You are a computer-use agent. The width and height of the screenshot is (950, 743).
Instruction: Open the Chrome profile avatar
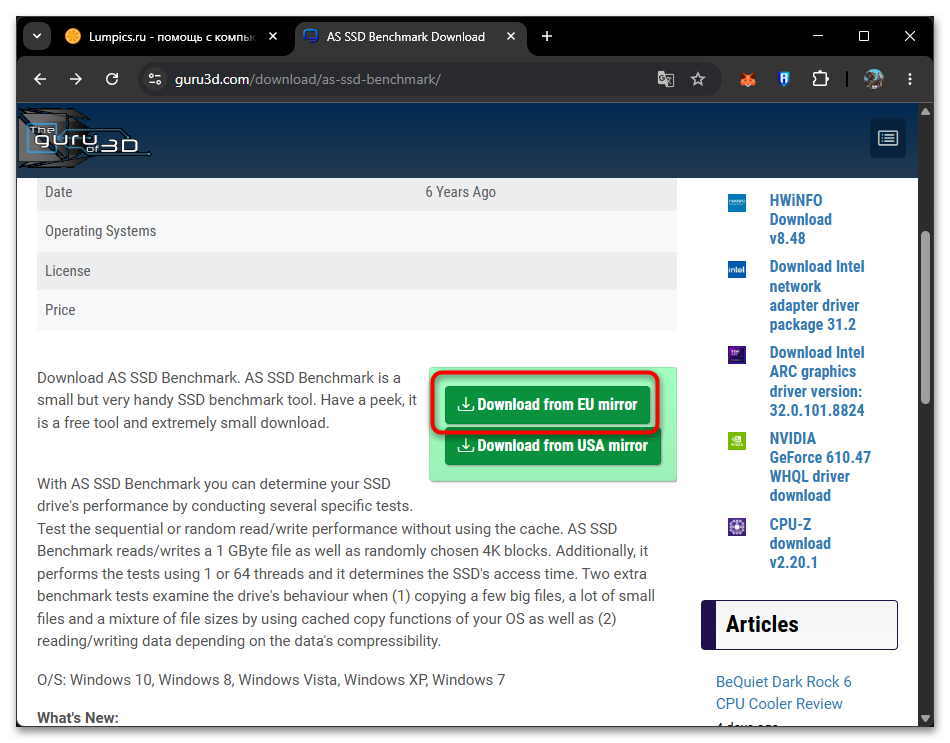point(874,79)
